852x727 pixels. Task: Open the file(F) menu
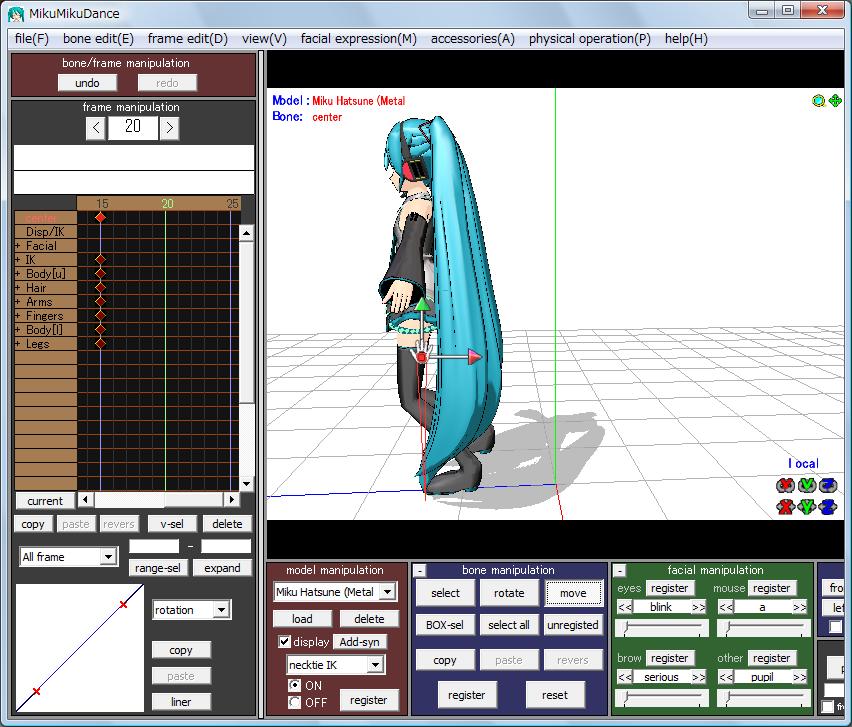pyautogui.click(x=32, y=39)
